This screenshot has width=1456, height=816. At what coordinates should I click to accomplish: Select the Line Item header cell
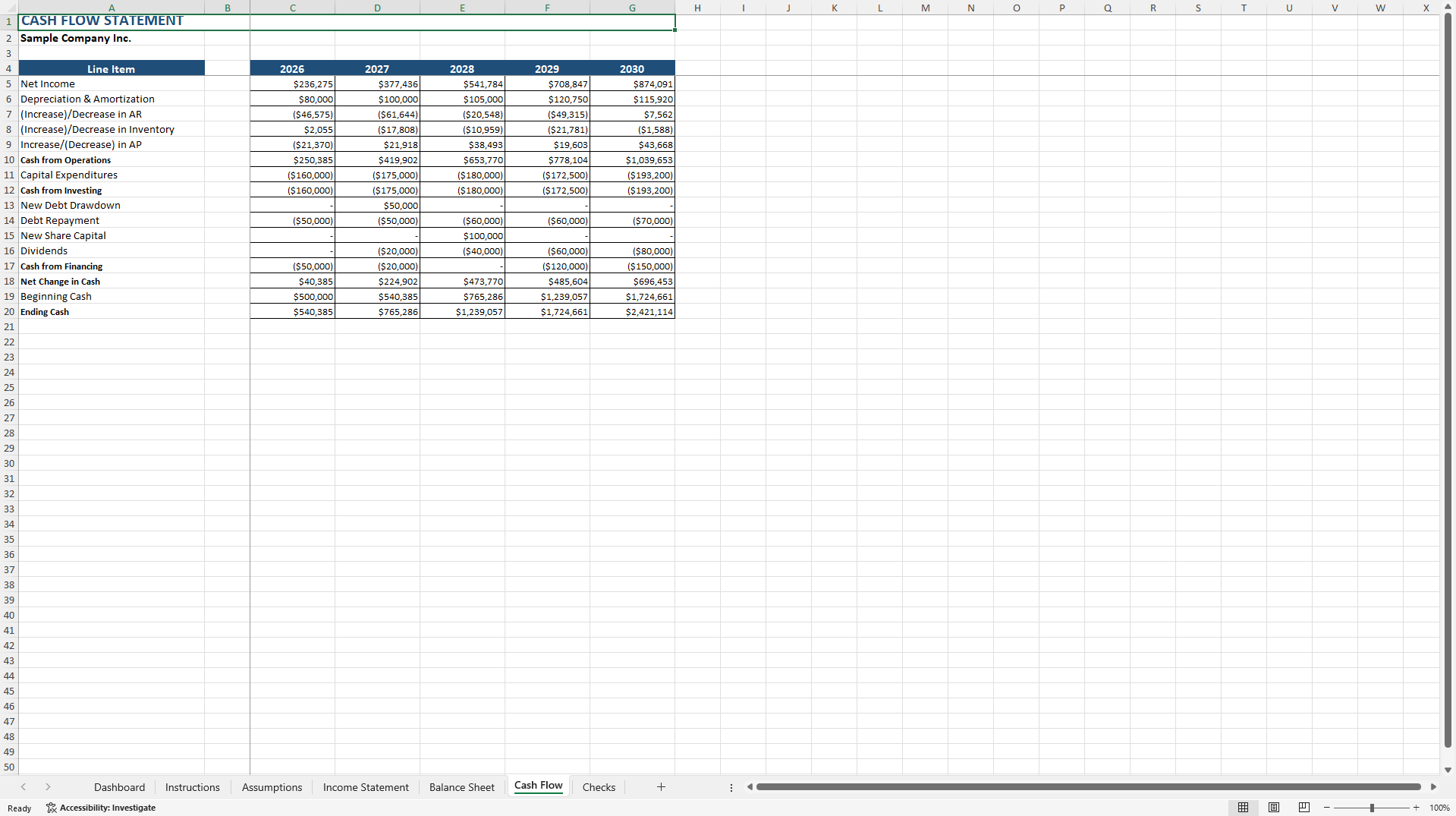(x=112, y=69)
